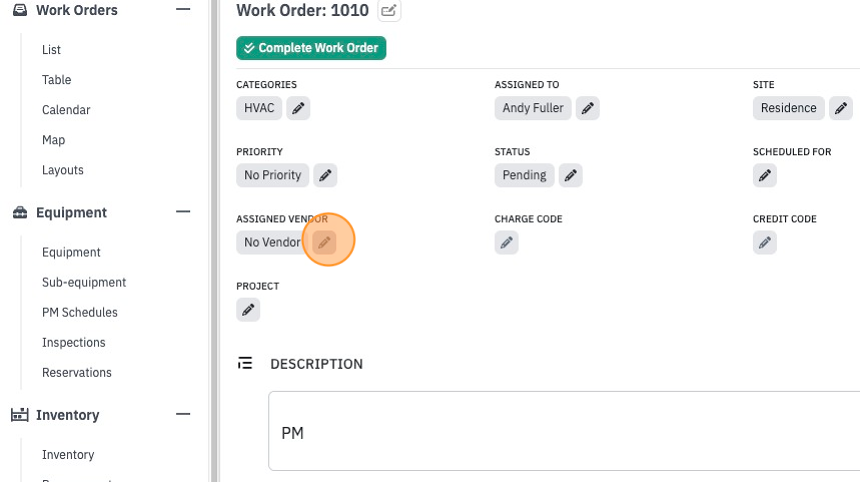Edit the HVAC categories pencil

pyautogui.click(x=298, y=108)
